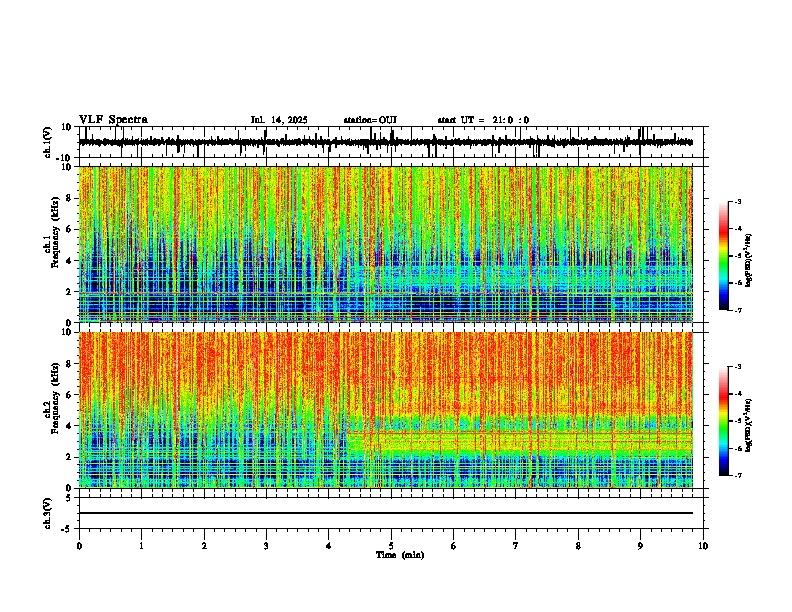
Task: Click tick label 1 on Time axis
Action: coord(141,546)
